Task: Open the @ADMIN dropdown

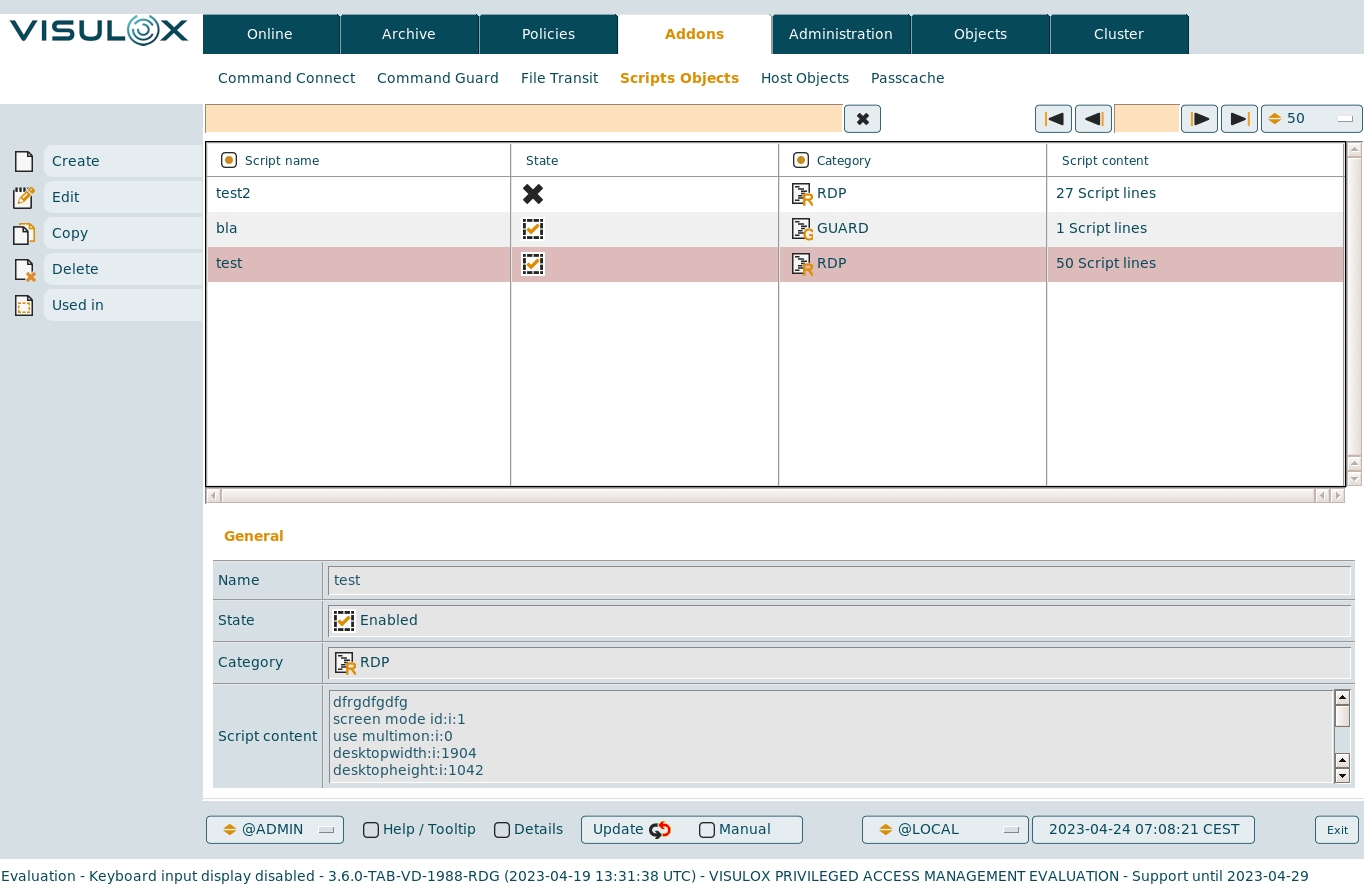Action: (275, 830)
